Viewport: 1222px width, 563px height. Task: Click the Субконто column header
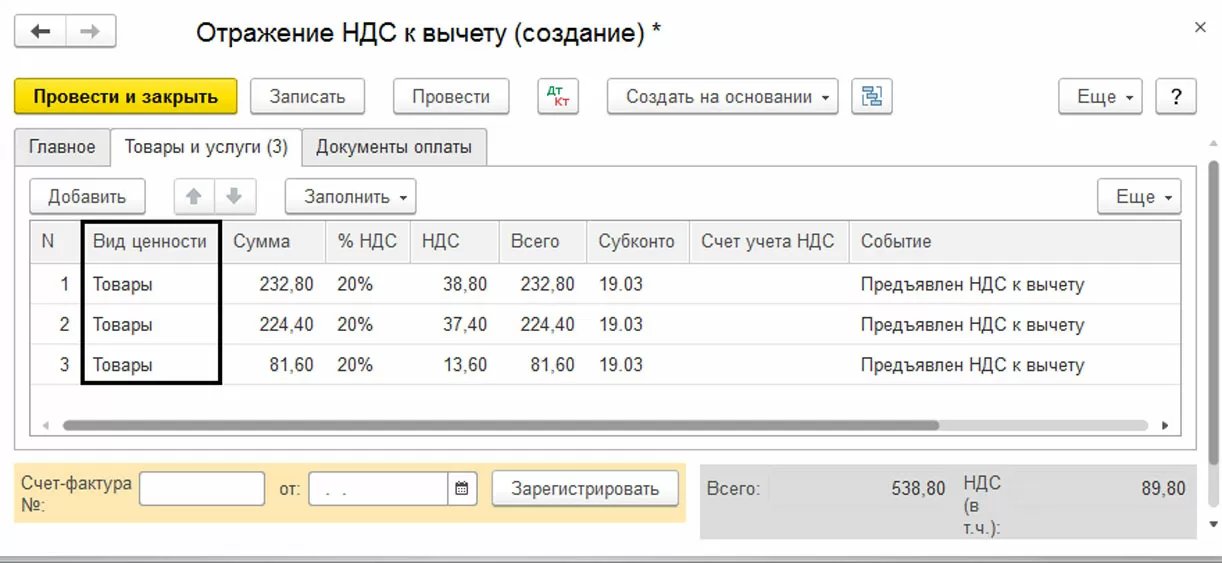638,241
